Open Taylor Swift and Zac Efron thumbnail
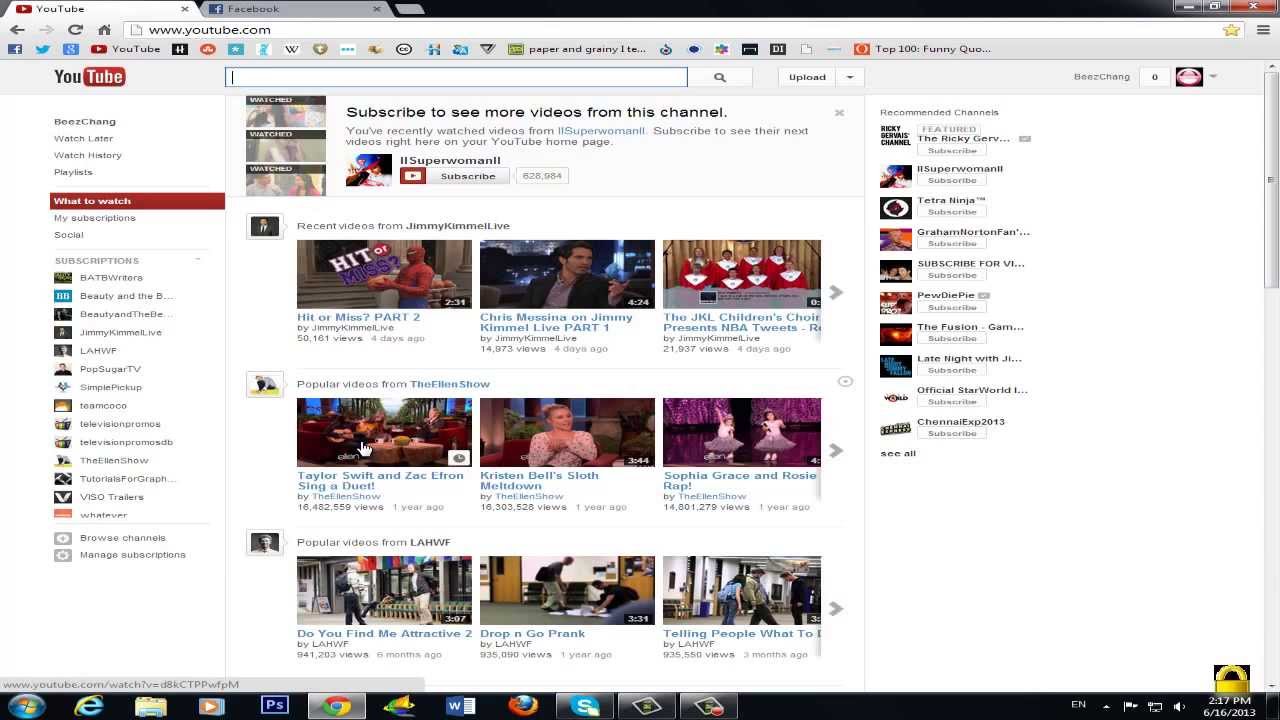This screenshot has height=720, width=1280. [x=384, y=432]
